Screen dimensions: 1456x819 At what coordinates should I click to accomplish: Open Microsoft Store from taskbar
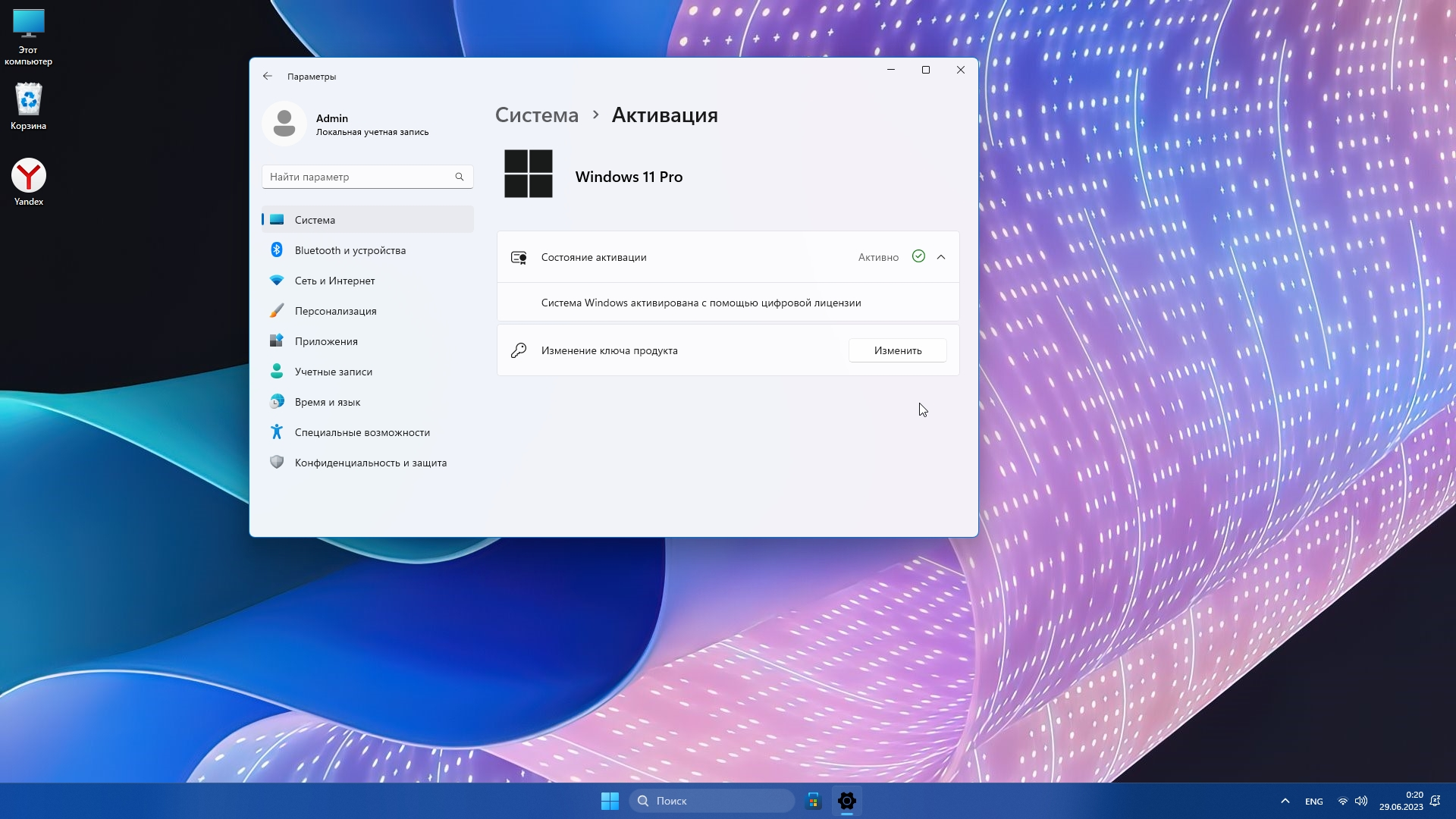click(813, 801)
